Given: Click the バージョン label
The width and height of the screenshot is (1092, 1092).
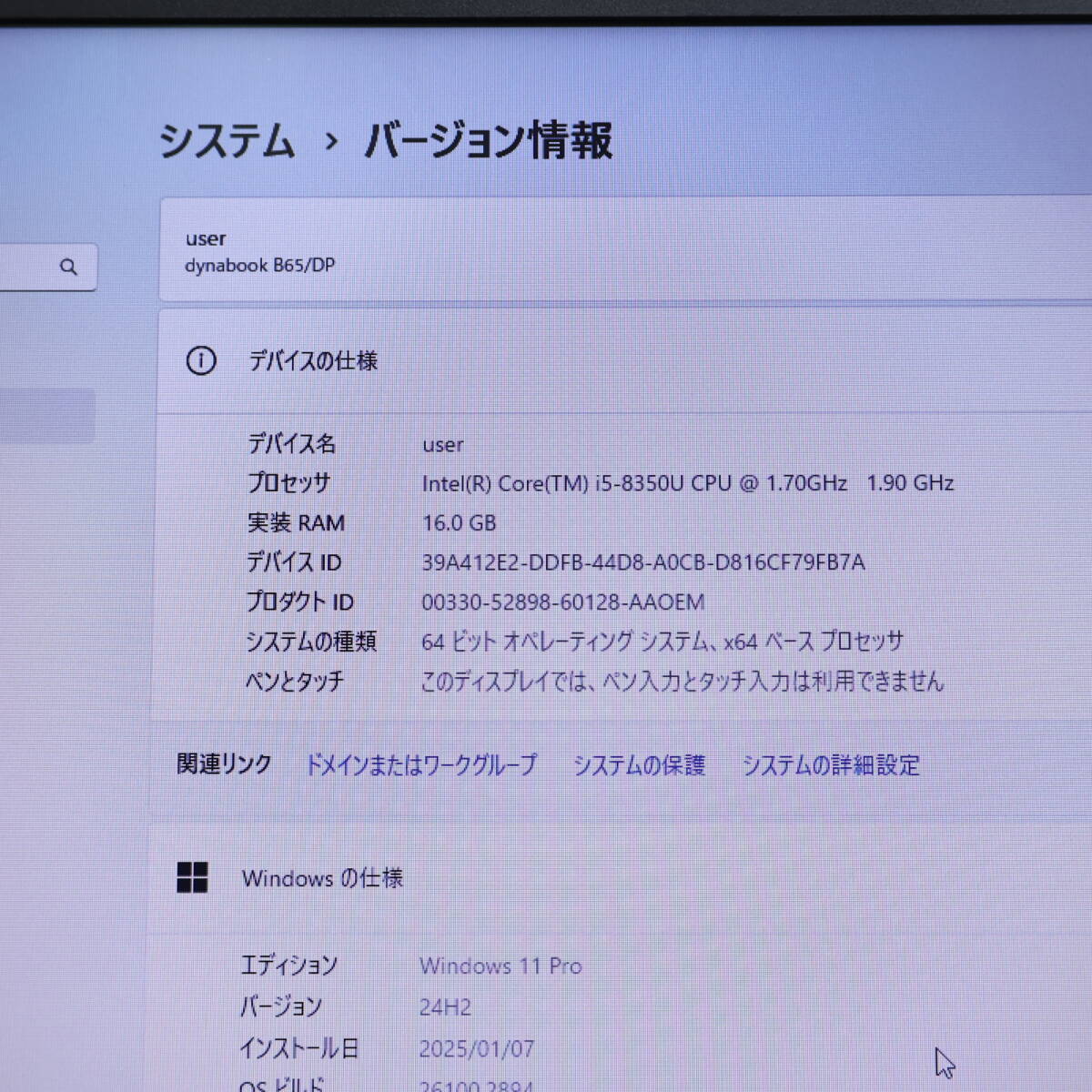Looking at the screenshot, I should (281, 1006).
